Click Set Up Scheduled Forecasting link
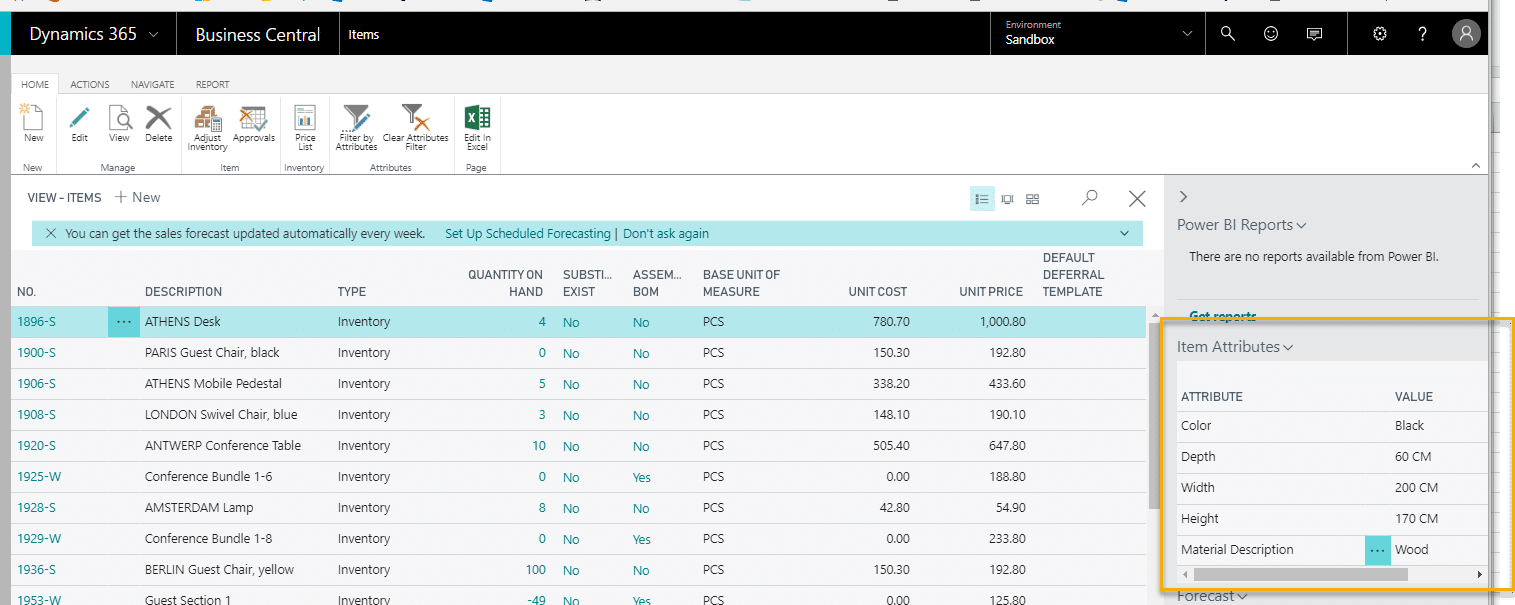Image resolution: width=1515 pixels, height=605 pixels. (x=527, y=233)
